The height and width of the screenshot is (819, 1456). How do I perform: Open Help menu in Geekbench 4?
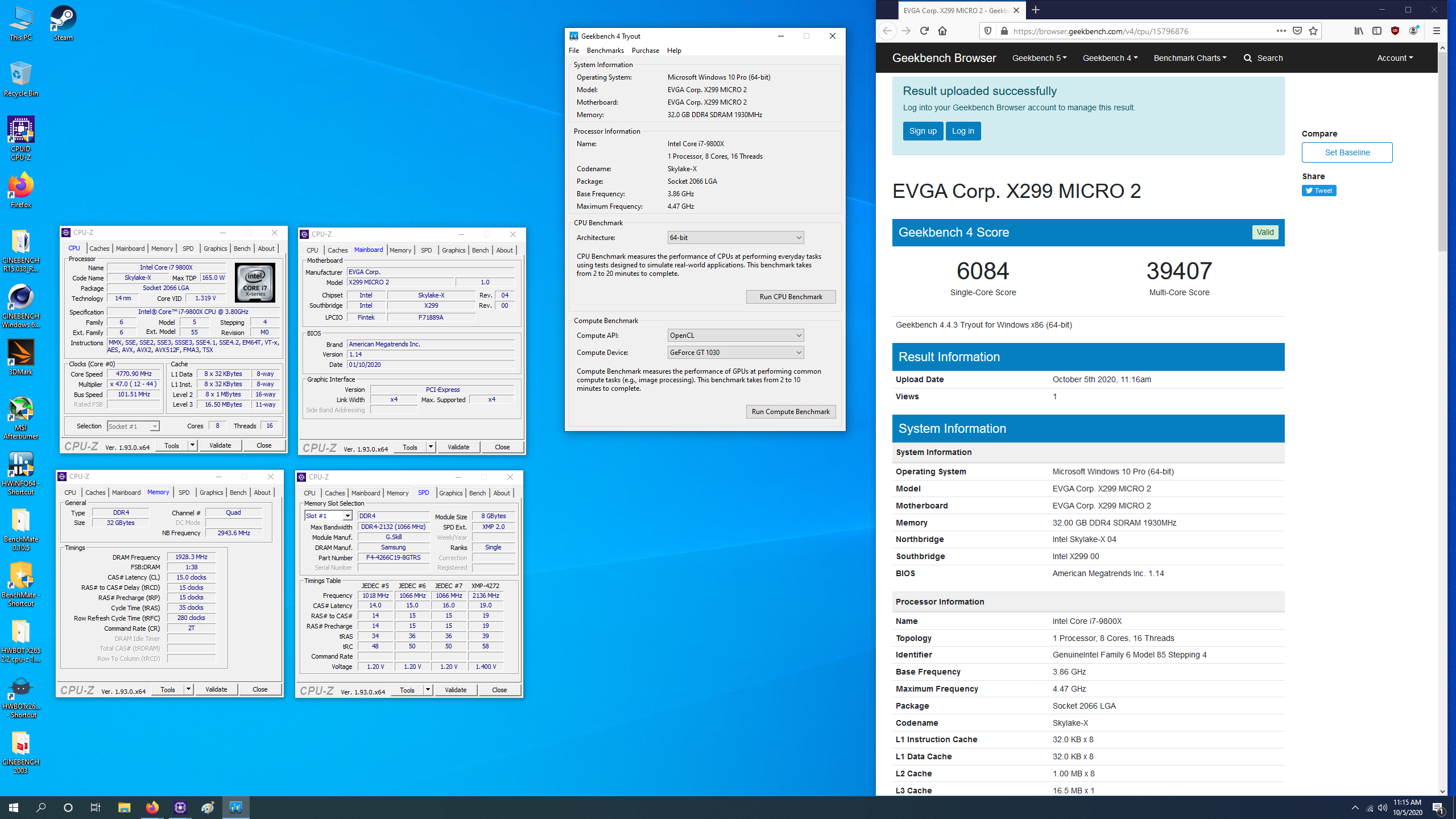674,51
